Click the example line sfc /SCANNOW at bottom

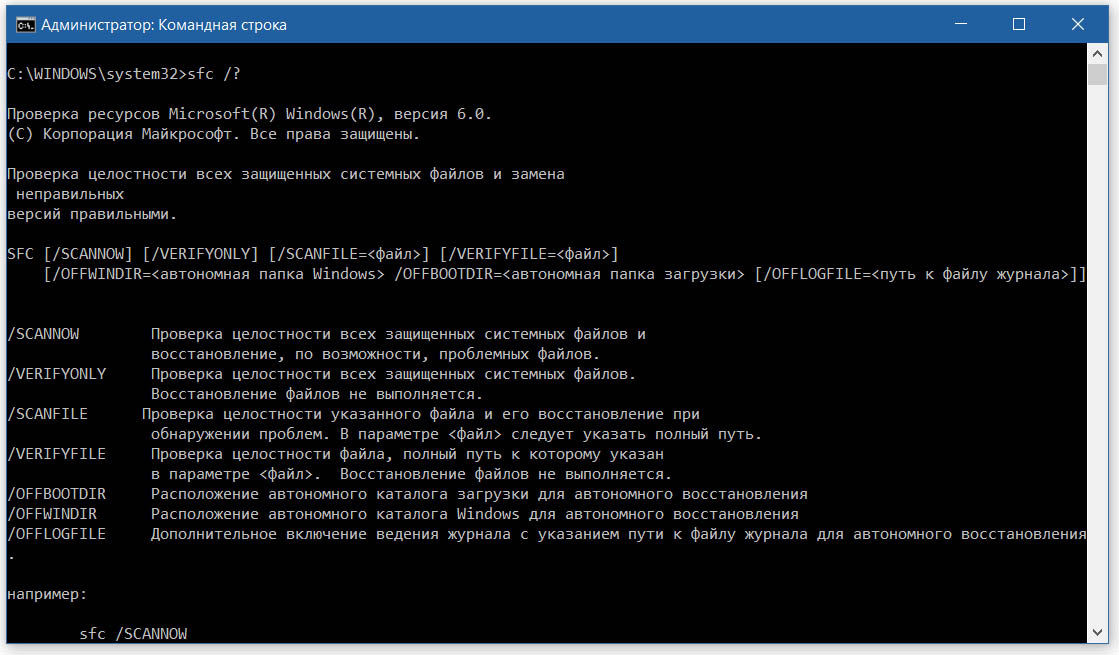pyautogui.click(x=133, y=634)
